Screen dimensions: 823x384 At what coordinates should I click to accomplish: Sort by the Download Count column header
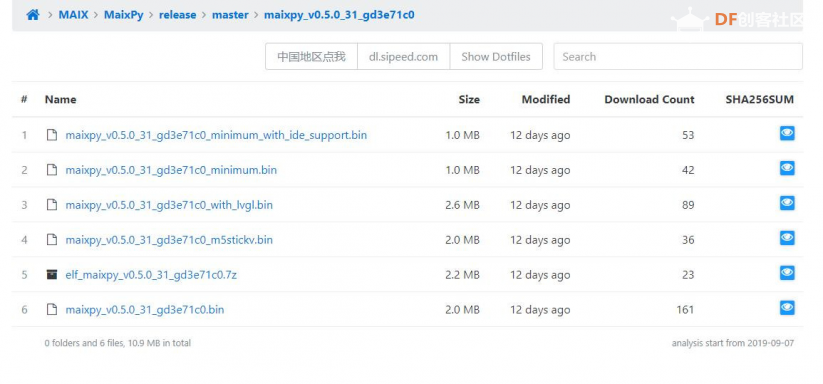click(649, 99)
